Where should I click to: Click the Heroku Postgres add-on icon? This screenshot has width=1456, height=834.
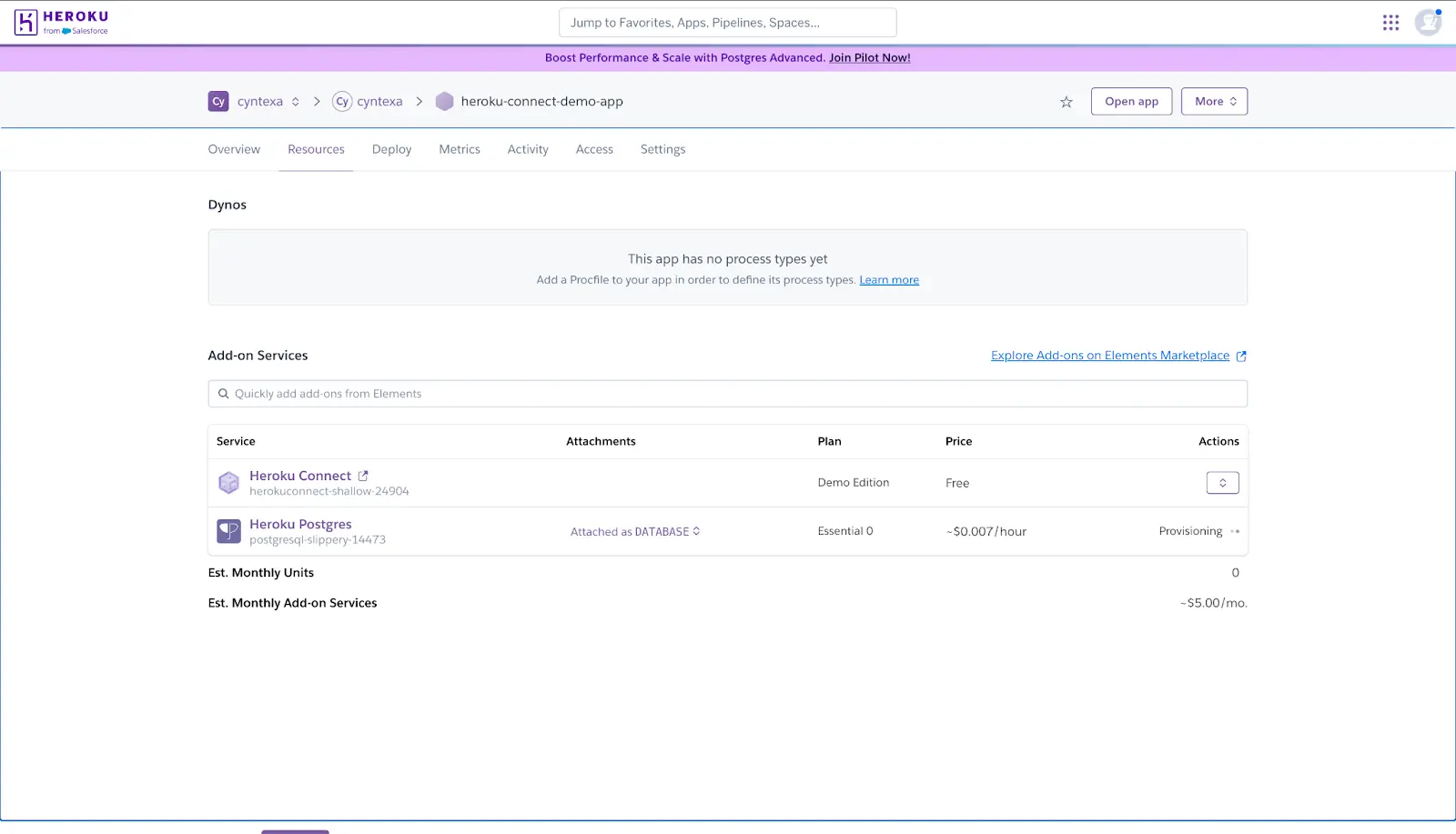(228, 530)
